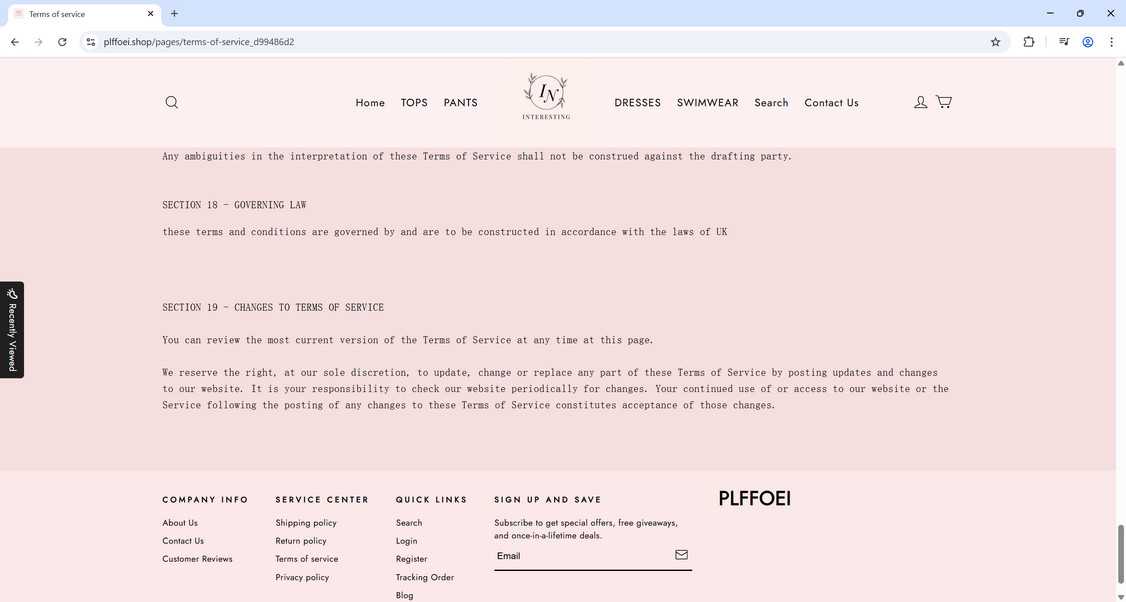The width and height of the screenshot is (1126, 602).
Task: Submit email with the envelope icon
Action: point(681,555)
